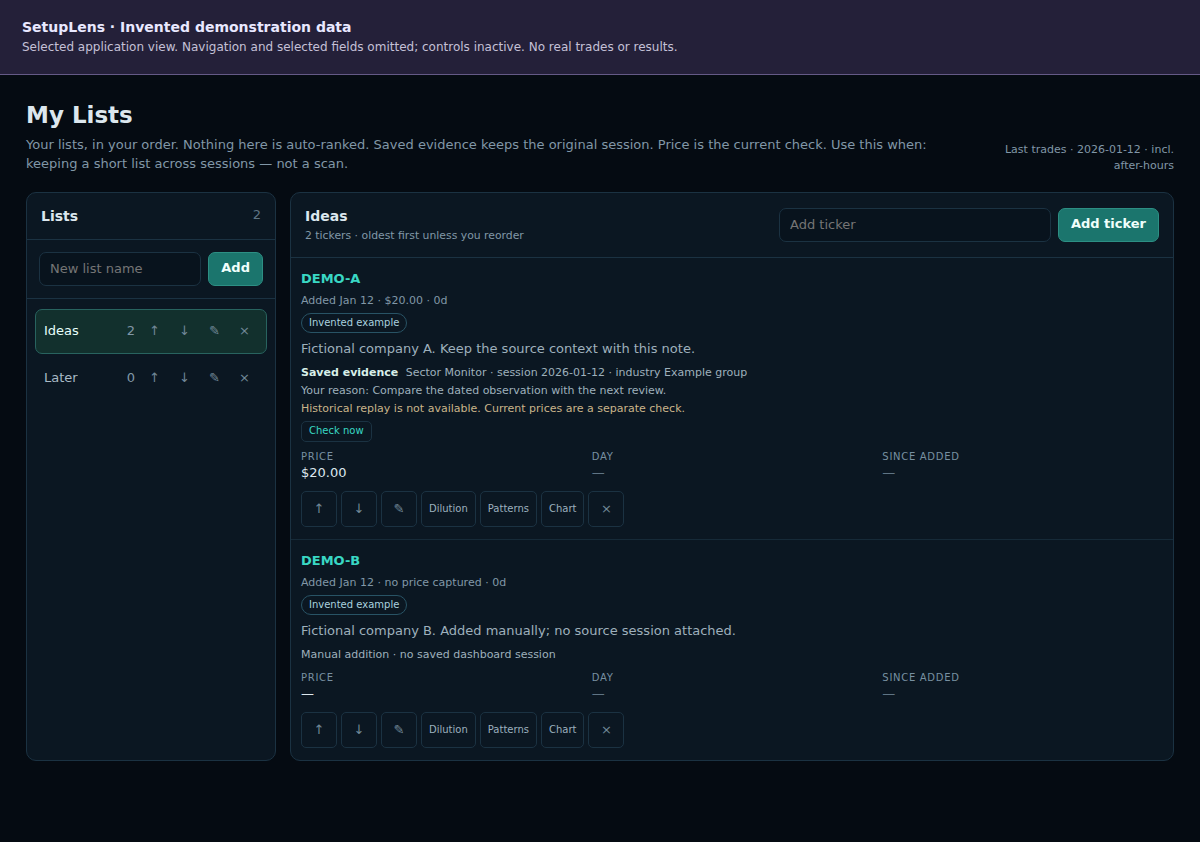The width and height of the screenshot is (1200, 842).
Task: Click the Invented example tag on DEMO-B
Action: pyautogui.click(x=354, y=605)
